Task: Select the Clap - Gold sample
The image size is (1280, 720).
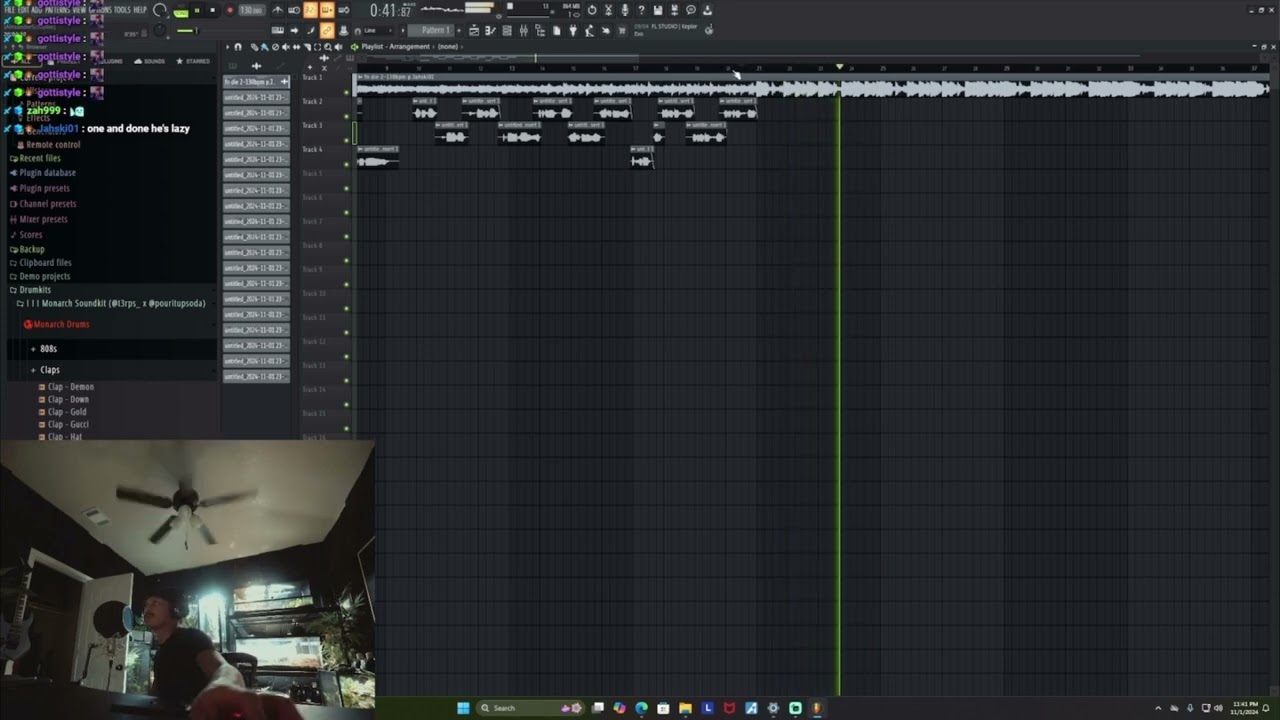Action: [62, 412]
